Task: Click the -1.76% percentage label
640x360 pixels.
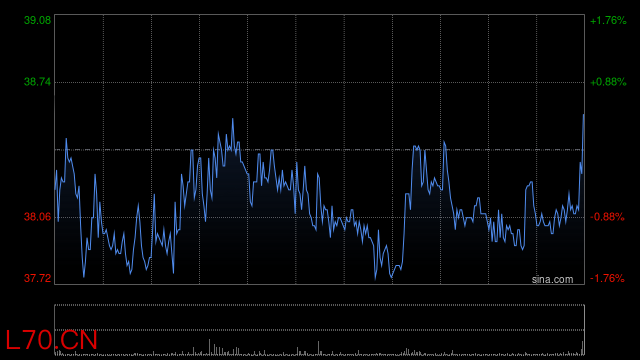Action: tap(607, 278)
